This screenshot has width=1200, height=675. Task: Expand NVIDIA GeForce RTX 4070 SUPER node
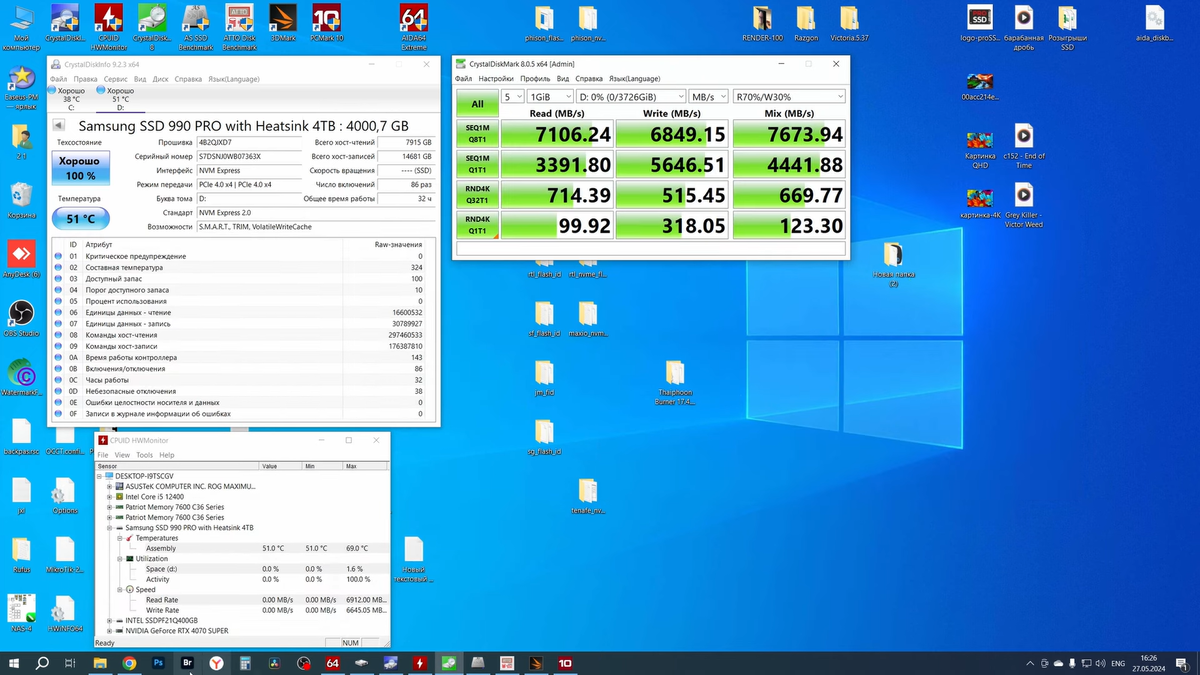(109, 631)
